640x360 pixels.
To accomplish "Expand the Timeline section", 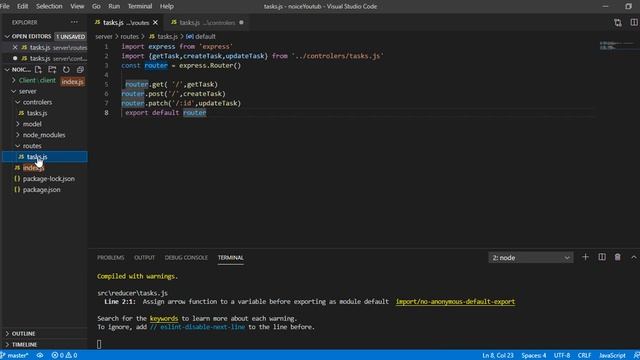I will (x=24, y=344).
